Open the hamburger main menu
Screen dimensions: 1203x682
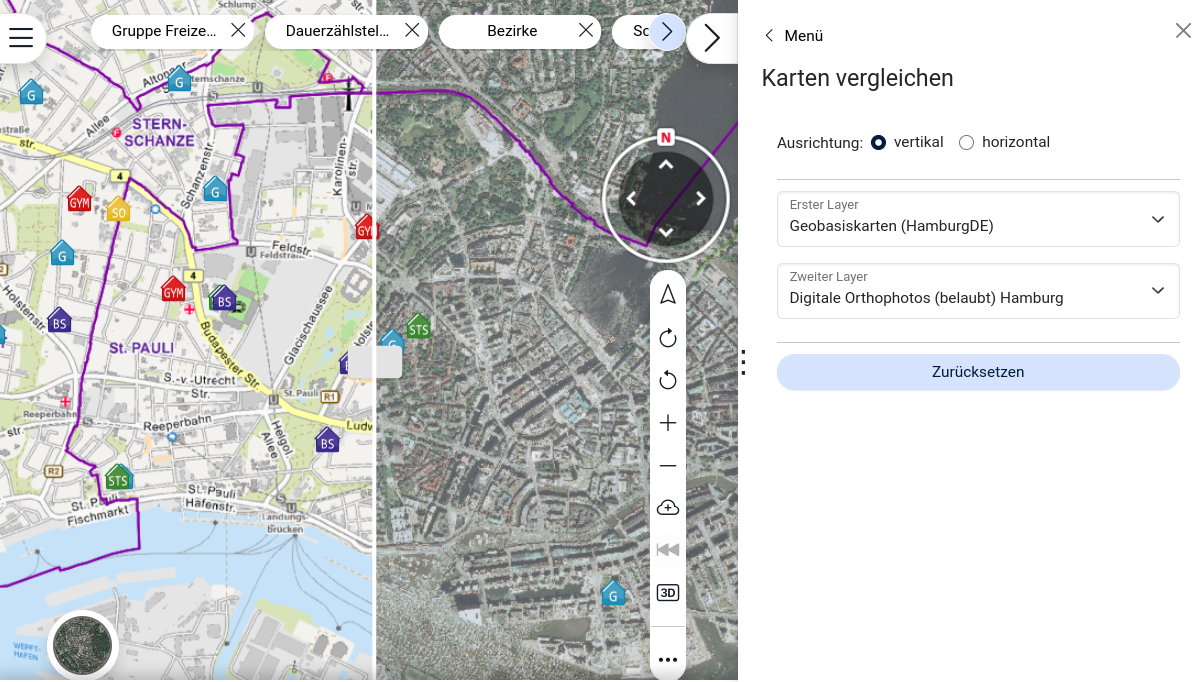21,38
